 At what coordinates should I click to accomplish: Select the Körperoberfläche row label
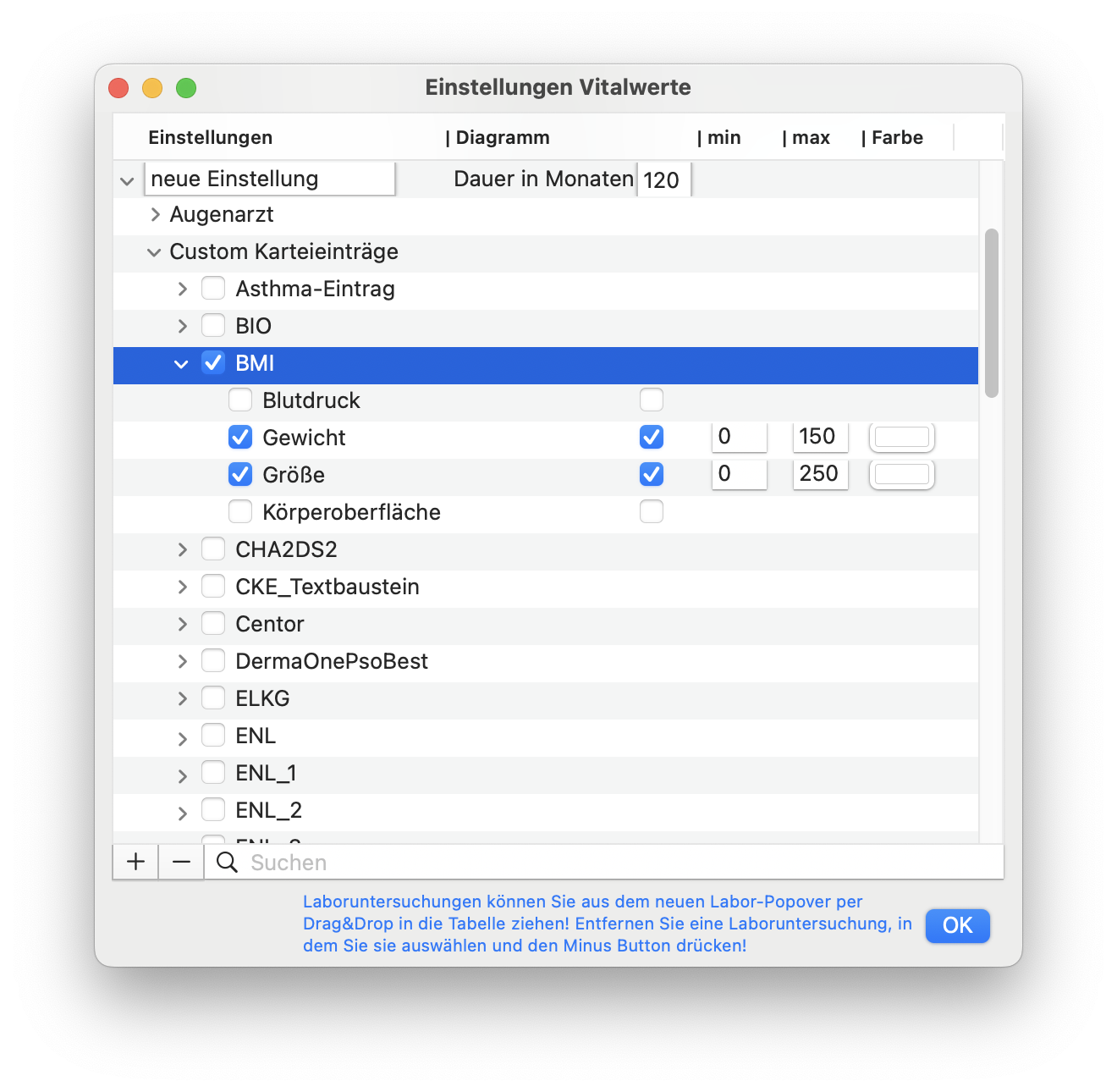click(351, 512)
